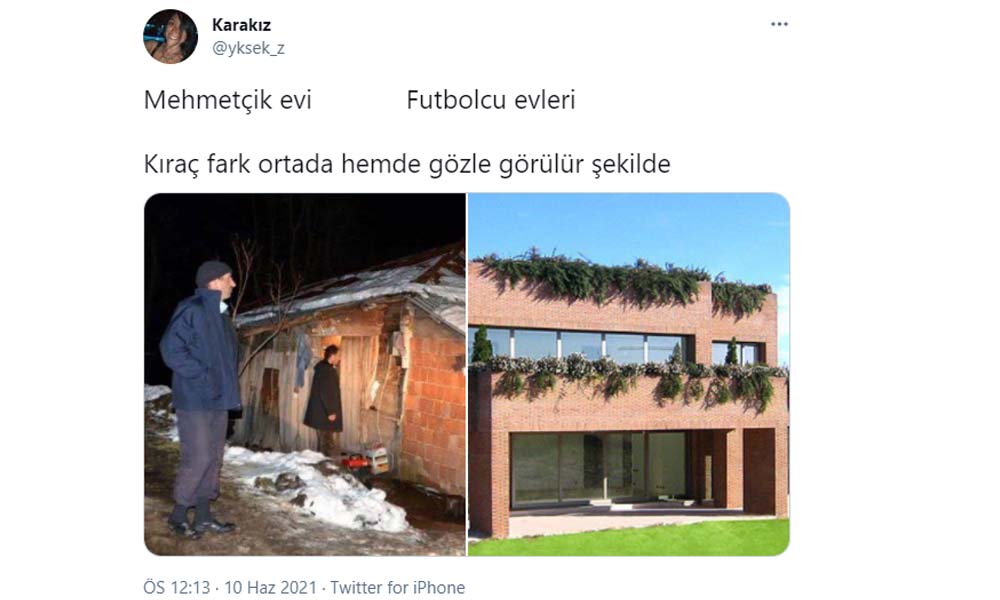Open the right photo of the brick villa
Viewport: 1000px width, 600px height.
[629, 374]
